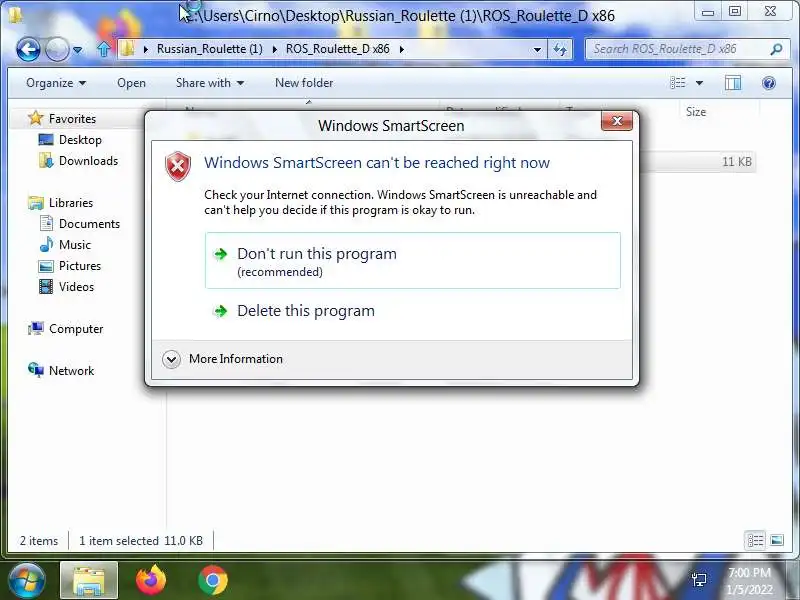This screenshot has height=600, width=800.
Task: Launch Firefox from the taskbar
Action: [151, 580]
